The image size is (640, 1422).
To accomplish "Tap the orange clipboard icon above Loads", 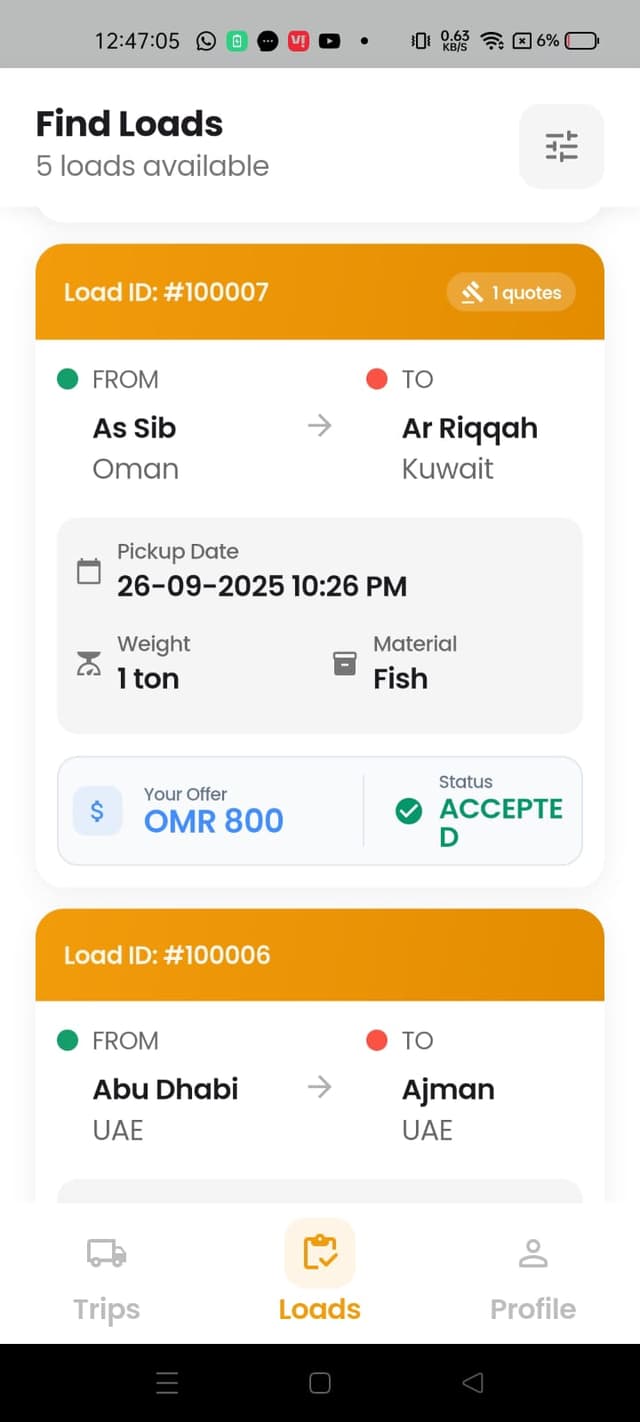I will [x=319, y=1252].
